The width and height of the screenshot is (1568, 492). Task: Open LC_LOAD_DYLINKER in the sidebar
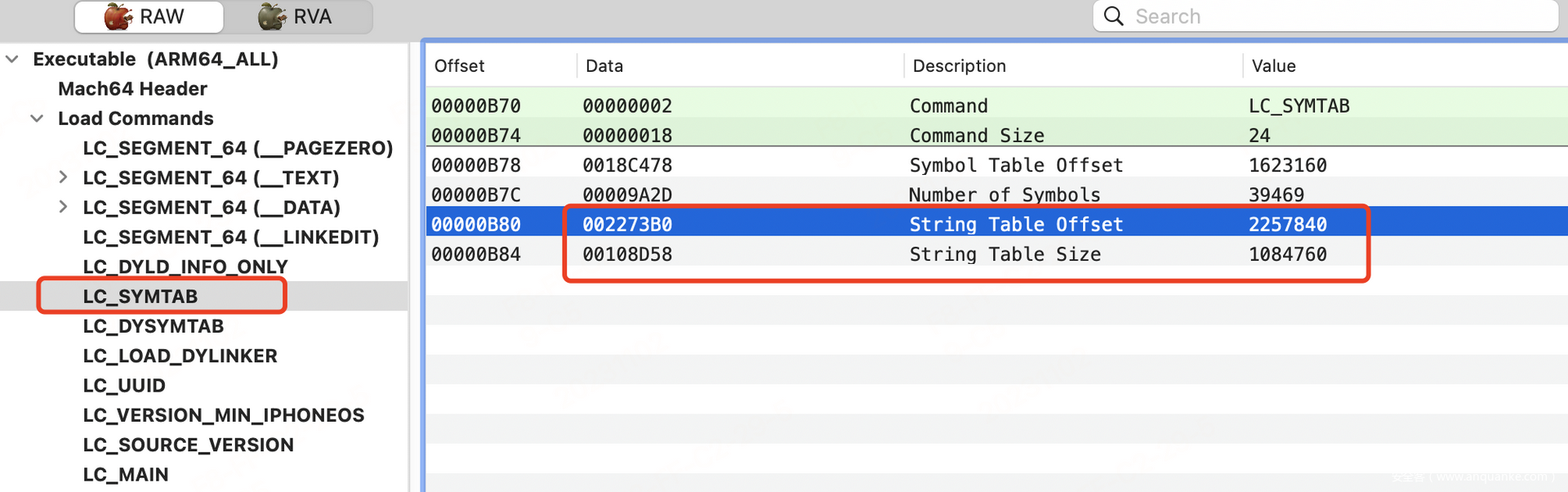click(180, 356)
